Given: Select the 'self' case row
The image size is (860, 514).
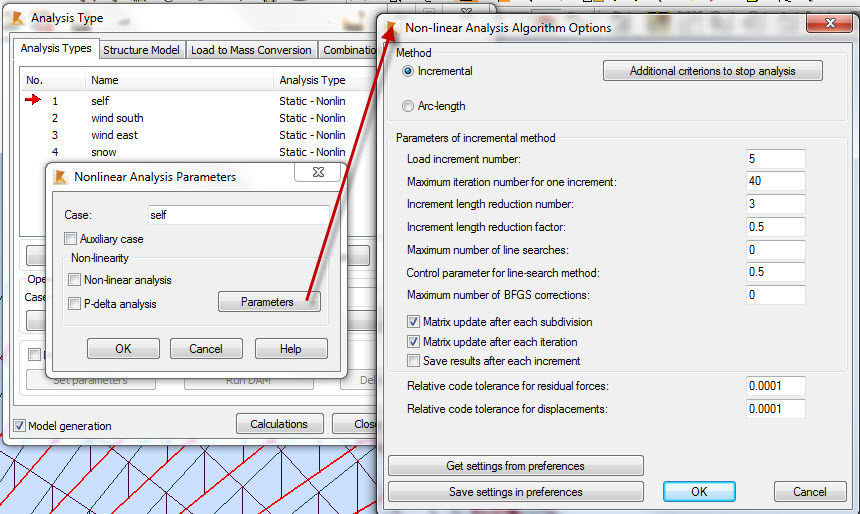Looking at the screenshot, I should pos(199,101).
